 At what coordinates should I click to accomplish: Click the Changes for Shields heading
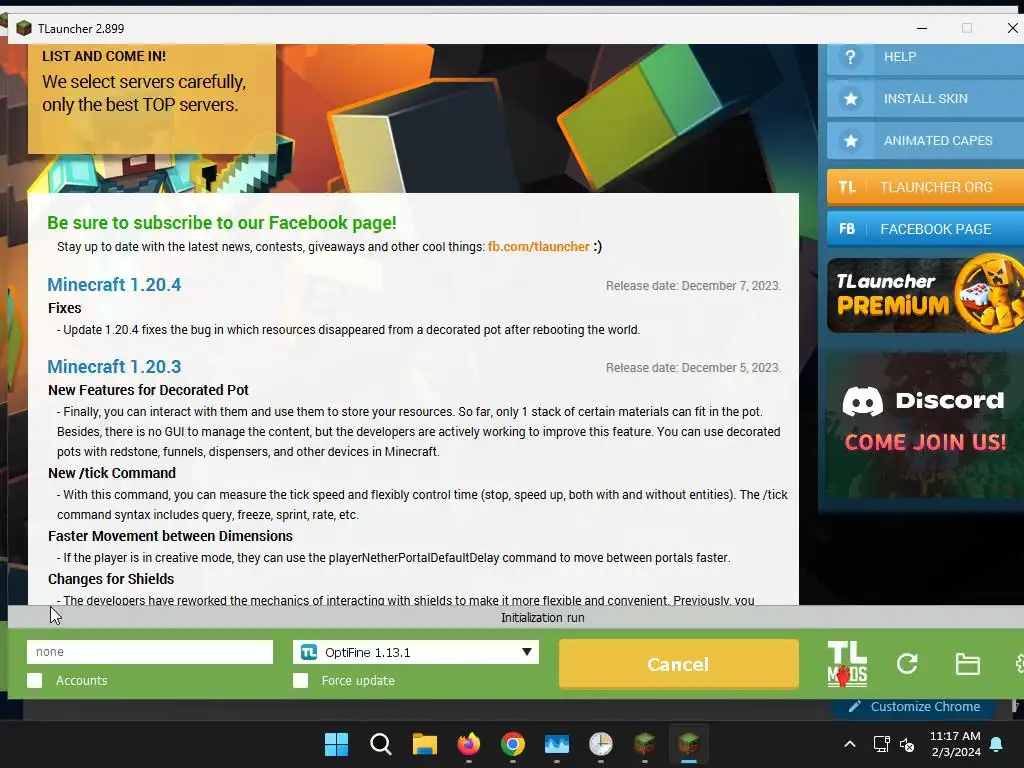point(111,579)
